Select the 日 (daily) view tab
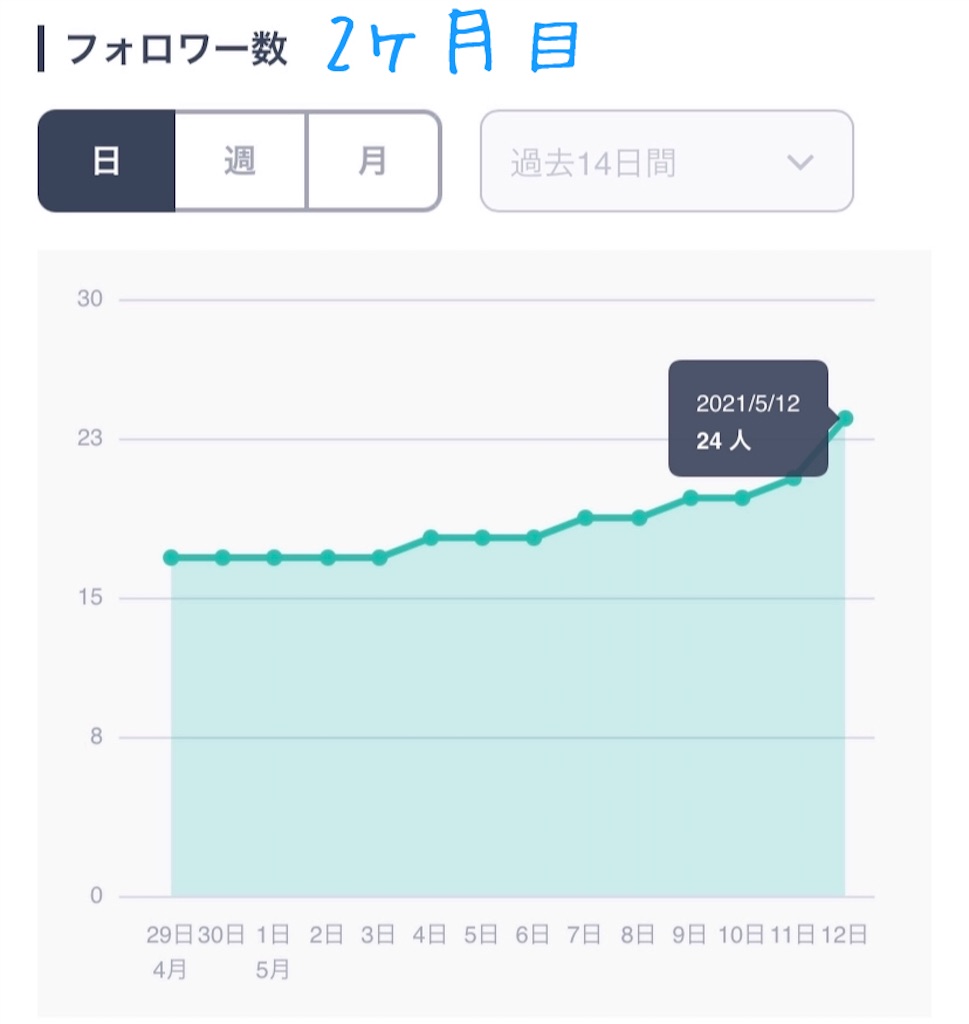Screen dimensions: 969x1024 [x=106, y=161]
